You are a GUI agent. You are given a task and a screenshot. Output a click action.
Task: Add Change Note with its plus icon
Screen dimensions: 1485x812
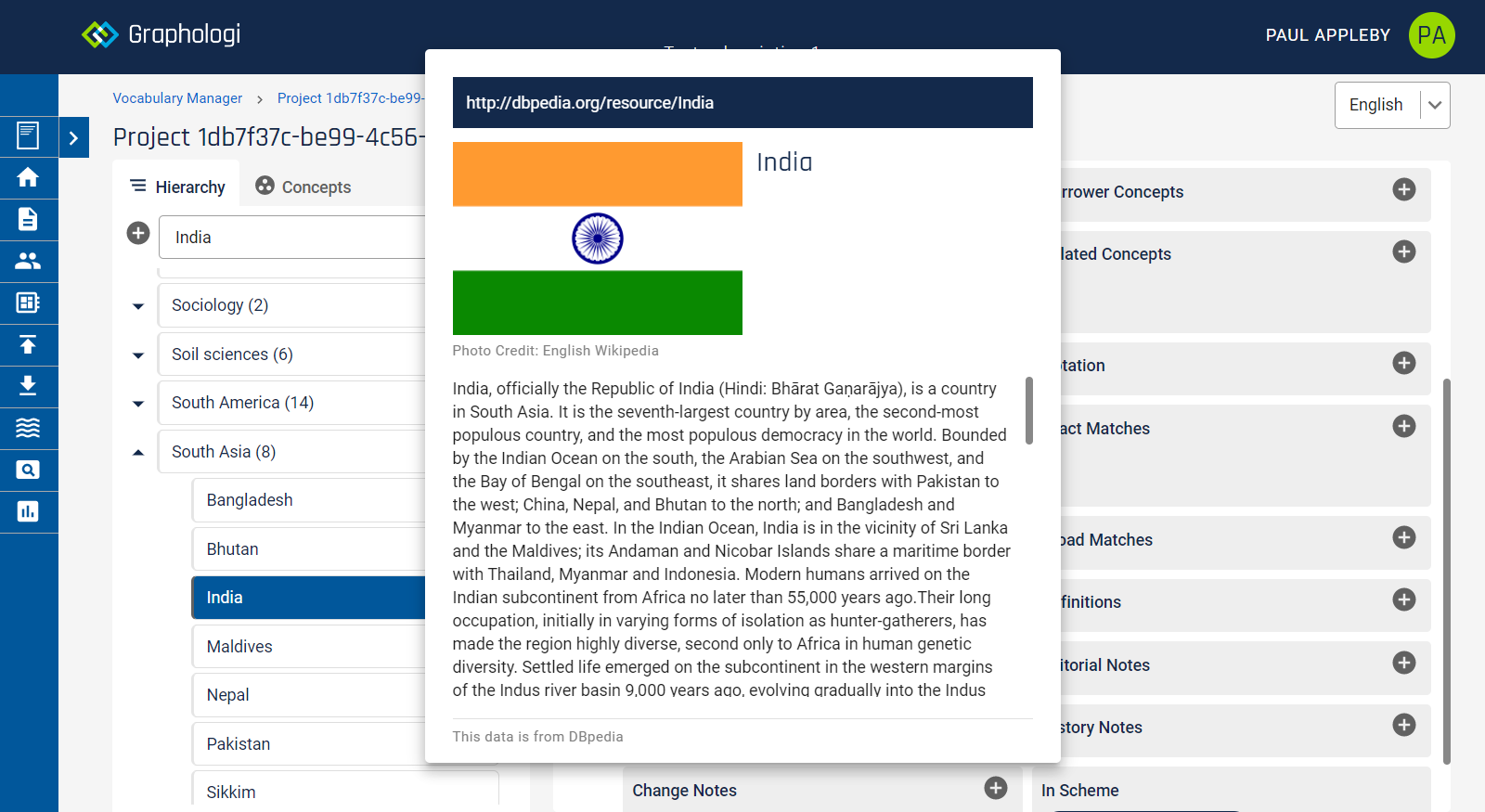pyautogui.click(x=996, y=788)
